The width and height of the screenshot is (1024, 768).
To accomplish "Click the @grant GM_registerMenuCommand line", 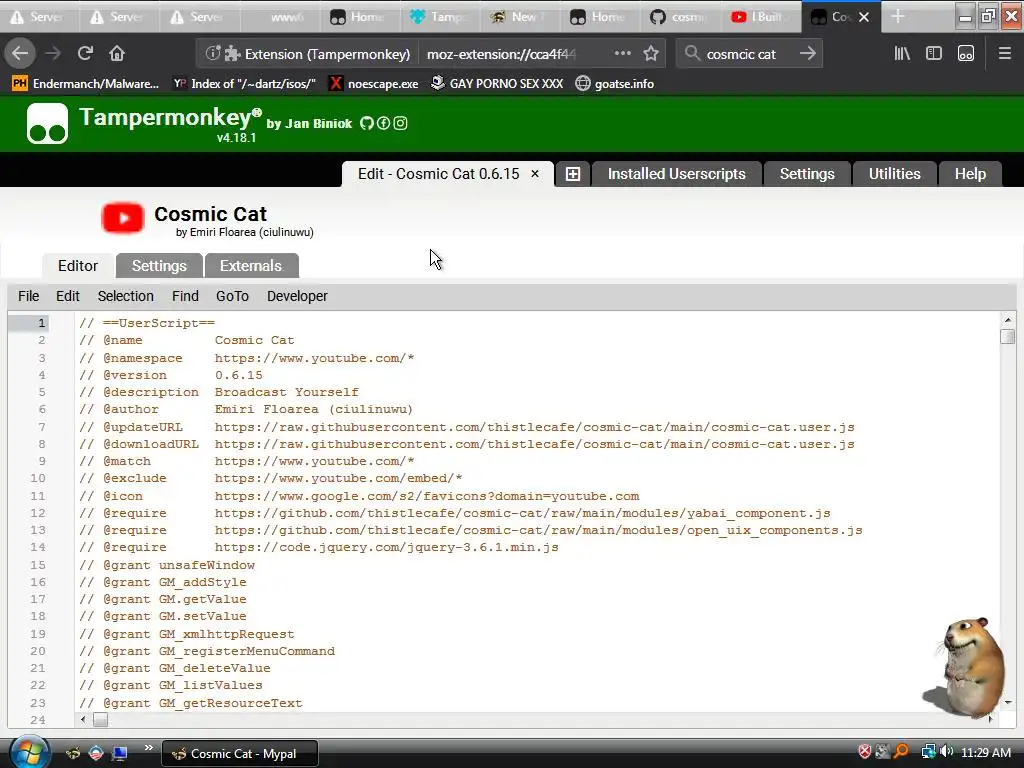I will pyautogui.click(x=207, y=651).
